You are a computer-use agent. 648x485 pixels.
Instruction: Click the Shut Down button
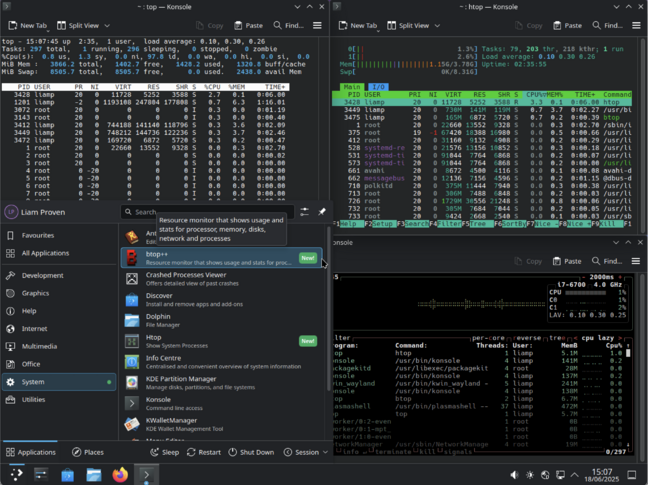click(x=251, y=452)
